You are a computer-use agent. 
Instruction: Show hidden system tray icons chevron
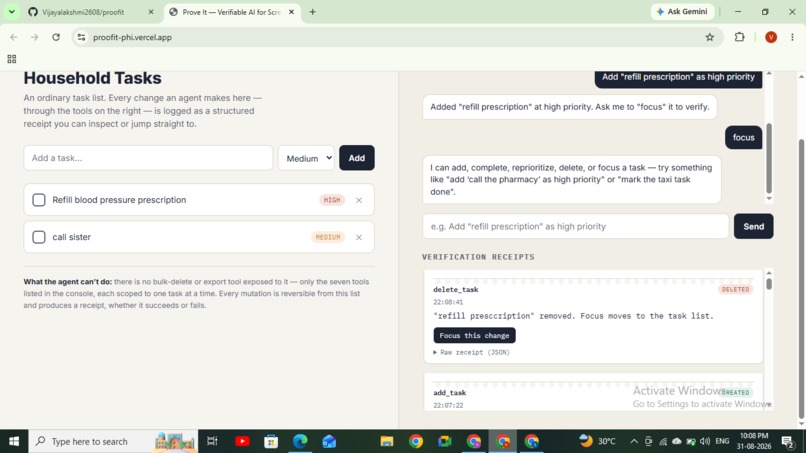click(x=634, y=441)
